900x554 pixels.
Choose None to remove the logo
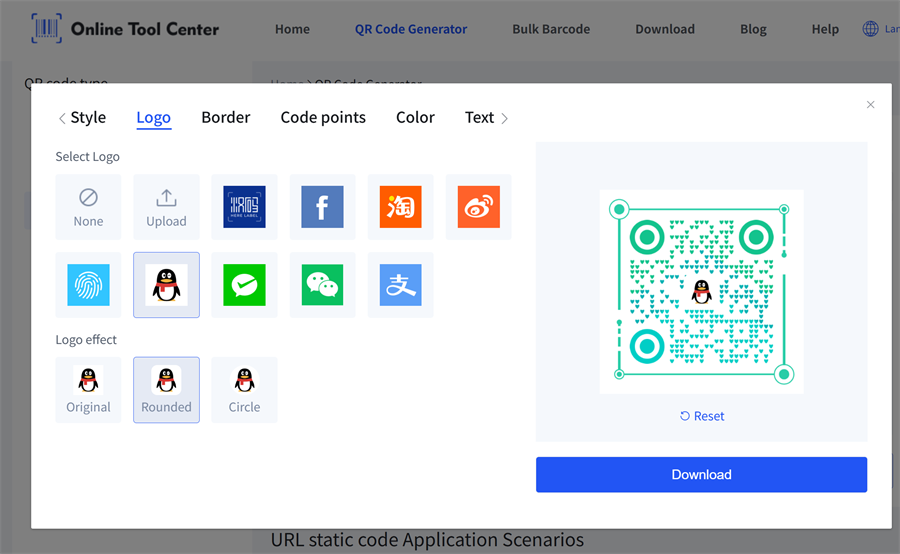pyautogui.click(x=88, y=207)
